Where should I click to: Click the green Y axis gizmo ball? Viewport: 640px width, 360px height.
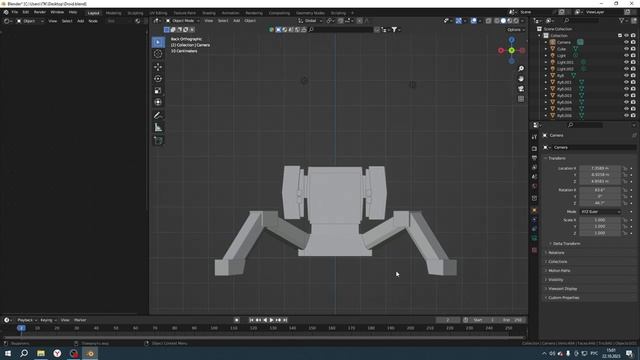tap(511, 50)
